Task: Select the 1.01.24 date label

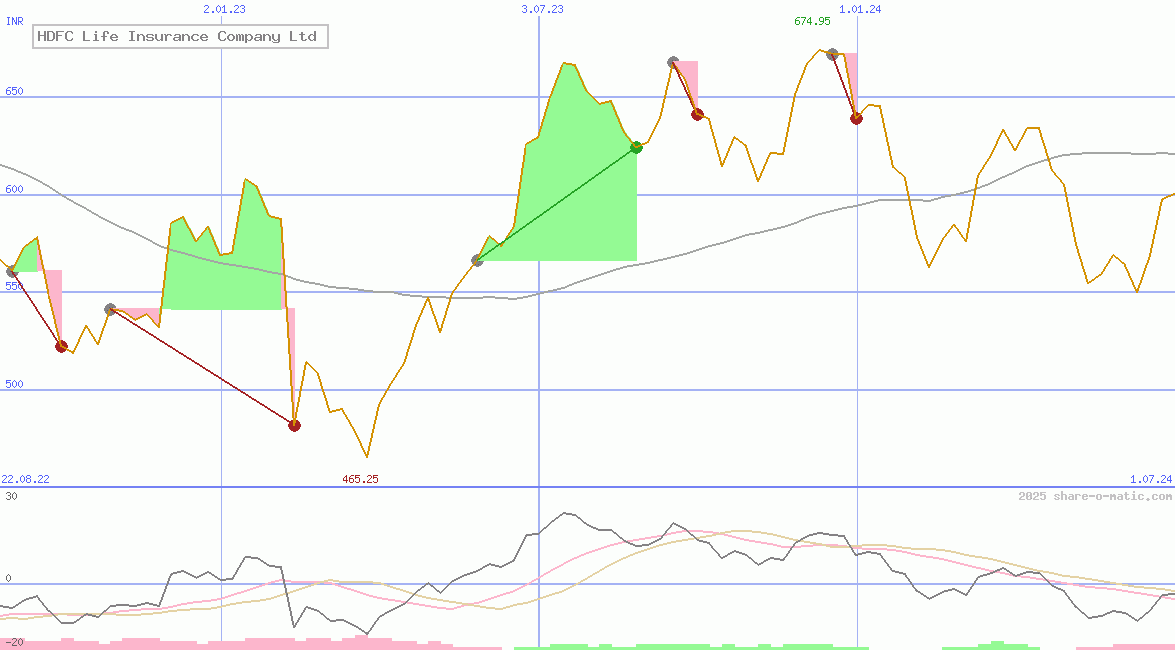Action: 860,9
